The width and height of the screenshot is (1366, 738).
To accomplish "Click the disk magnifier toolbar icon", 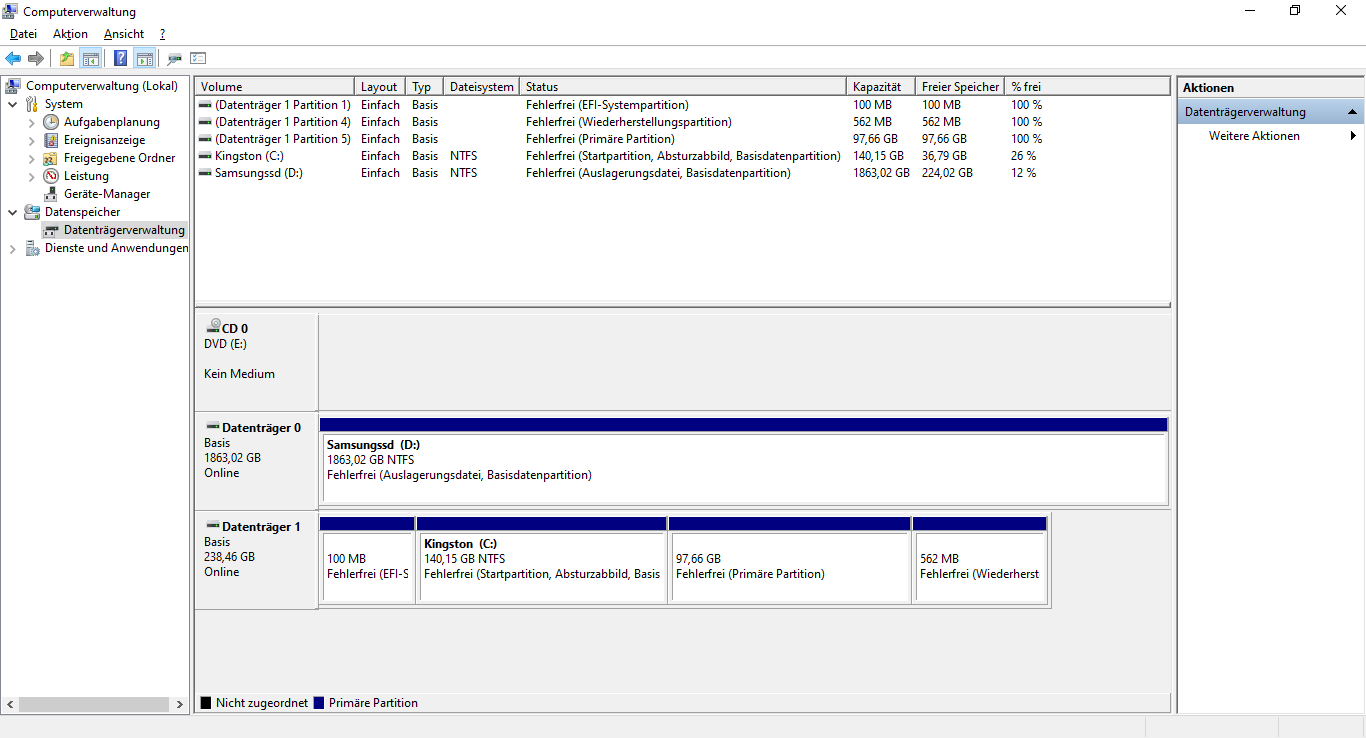I will 175,59.
